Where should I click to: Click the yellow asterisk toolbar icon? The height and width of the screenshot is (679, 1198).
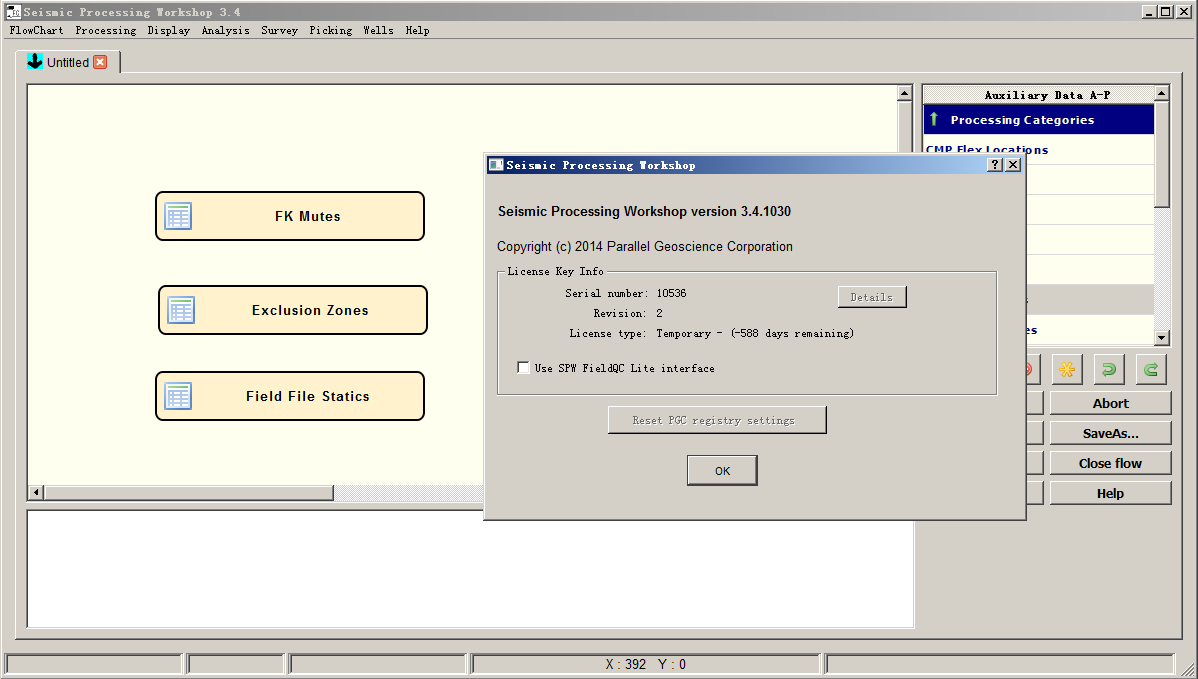pos(1067,370)
